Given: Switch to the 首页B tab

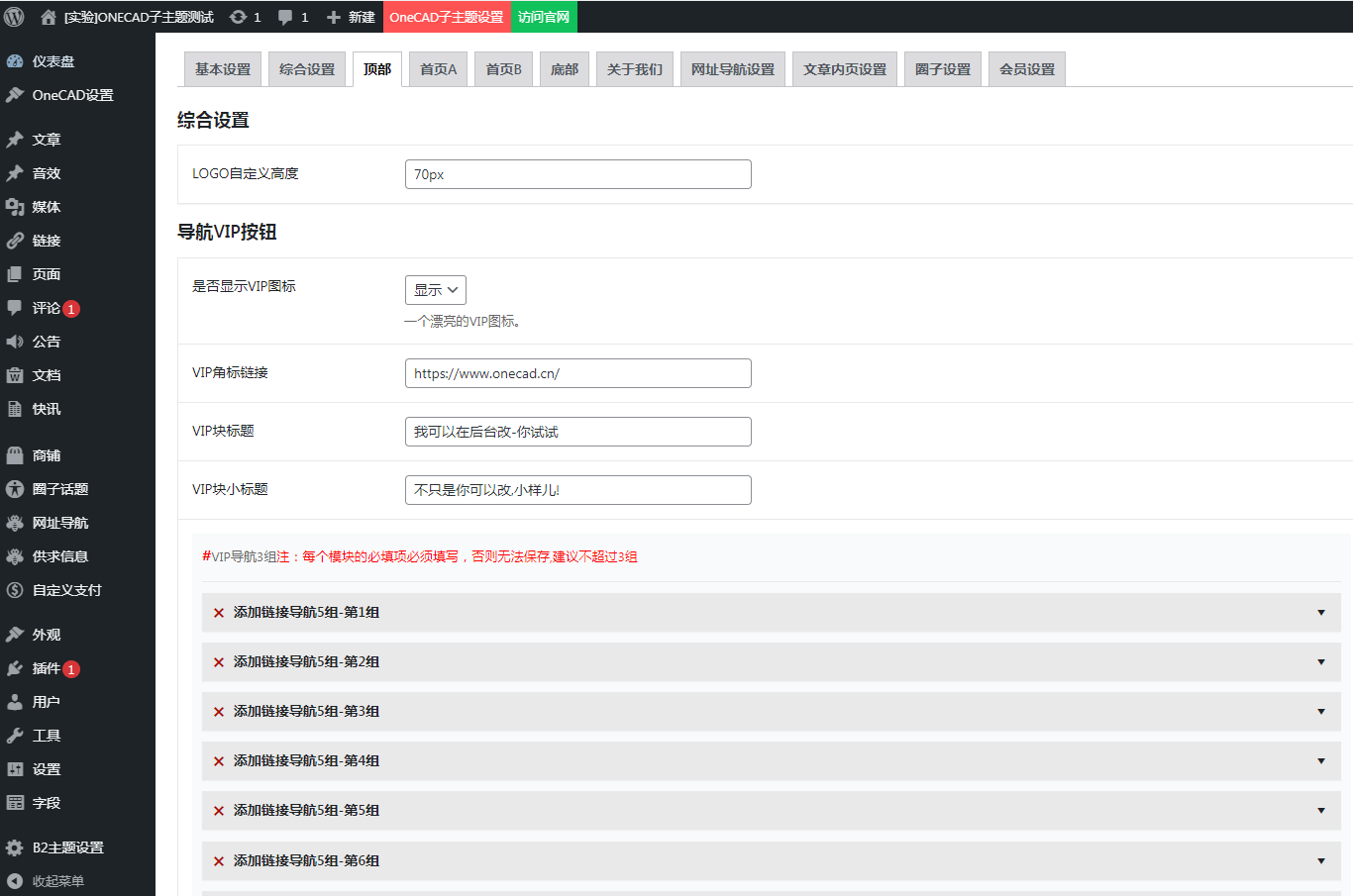Looking at the screenshot, I should coord(504,69).
